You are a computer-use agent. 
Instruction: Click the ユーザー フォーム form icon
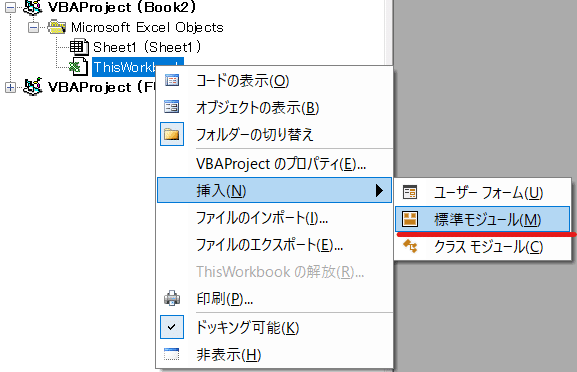tap(410, 192)
